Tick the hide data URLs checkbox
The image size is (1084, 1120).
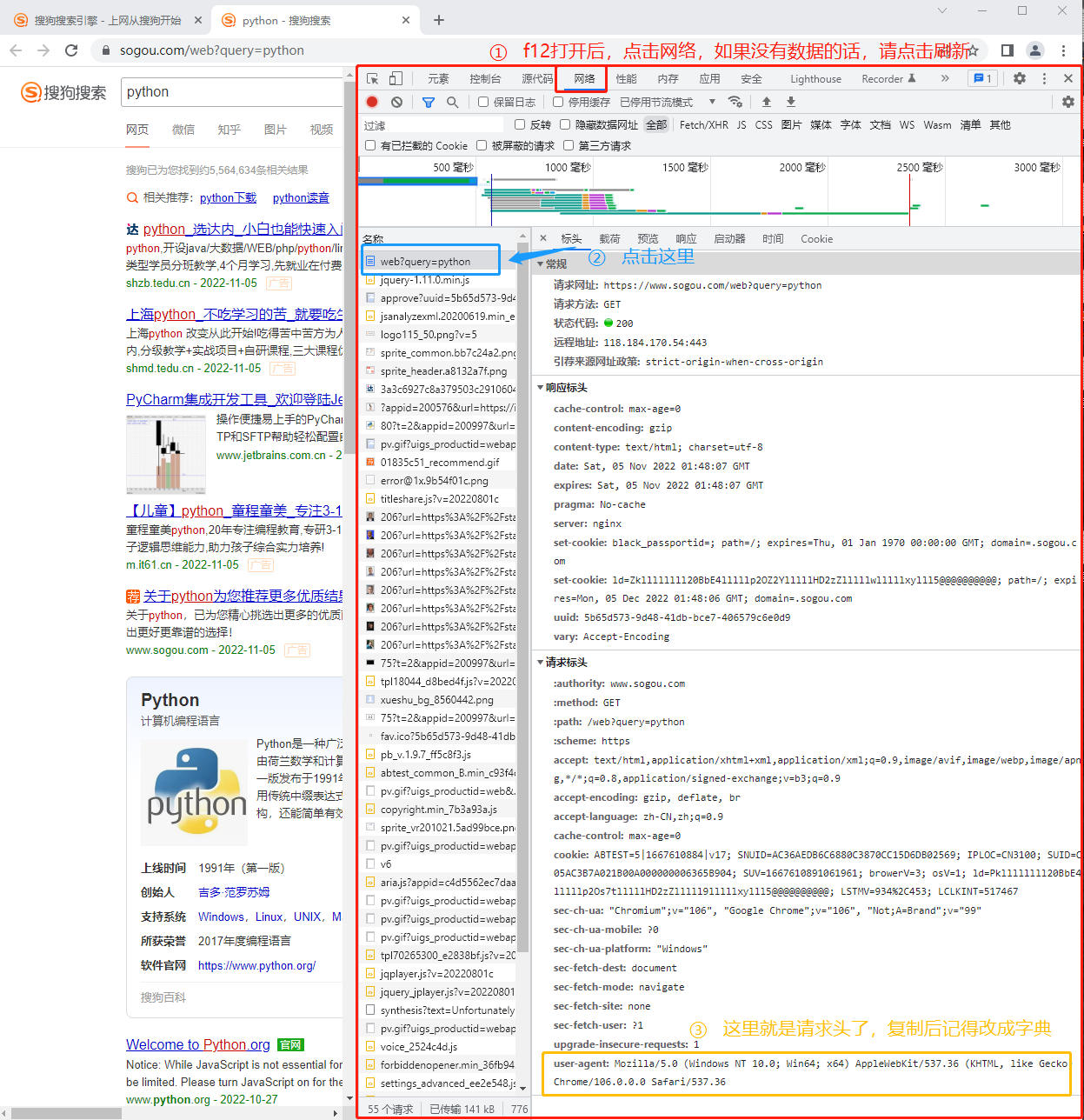click(x=565, y=124)
